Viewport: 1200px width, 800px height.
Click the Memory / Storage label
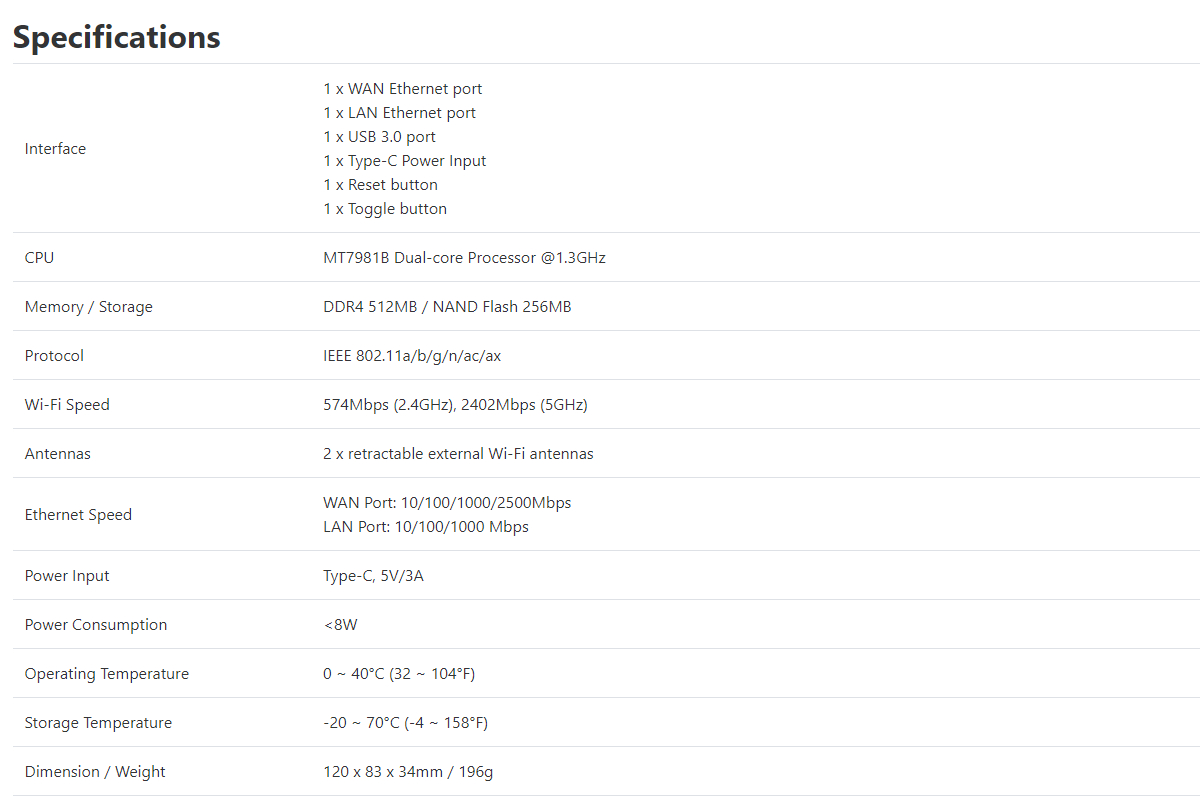(89, 307)
